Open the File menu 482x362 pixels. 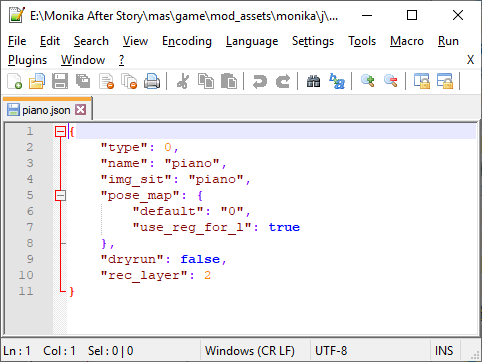point(17,41)
